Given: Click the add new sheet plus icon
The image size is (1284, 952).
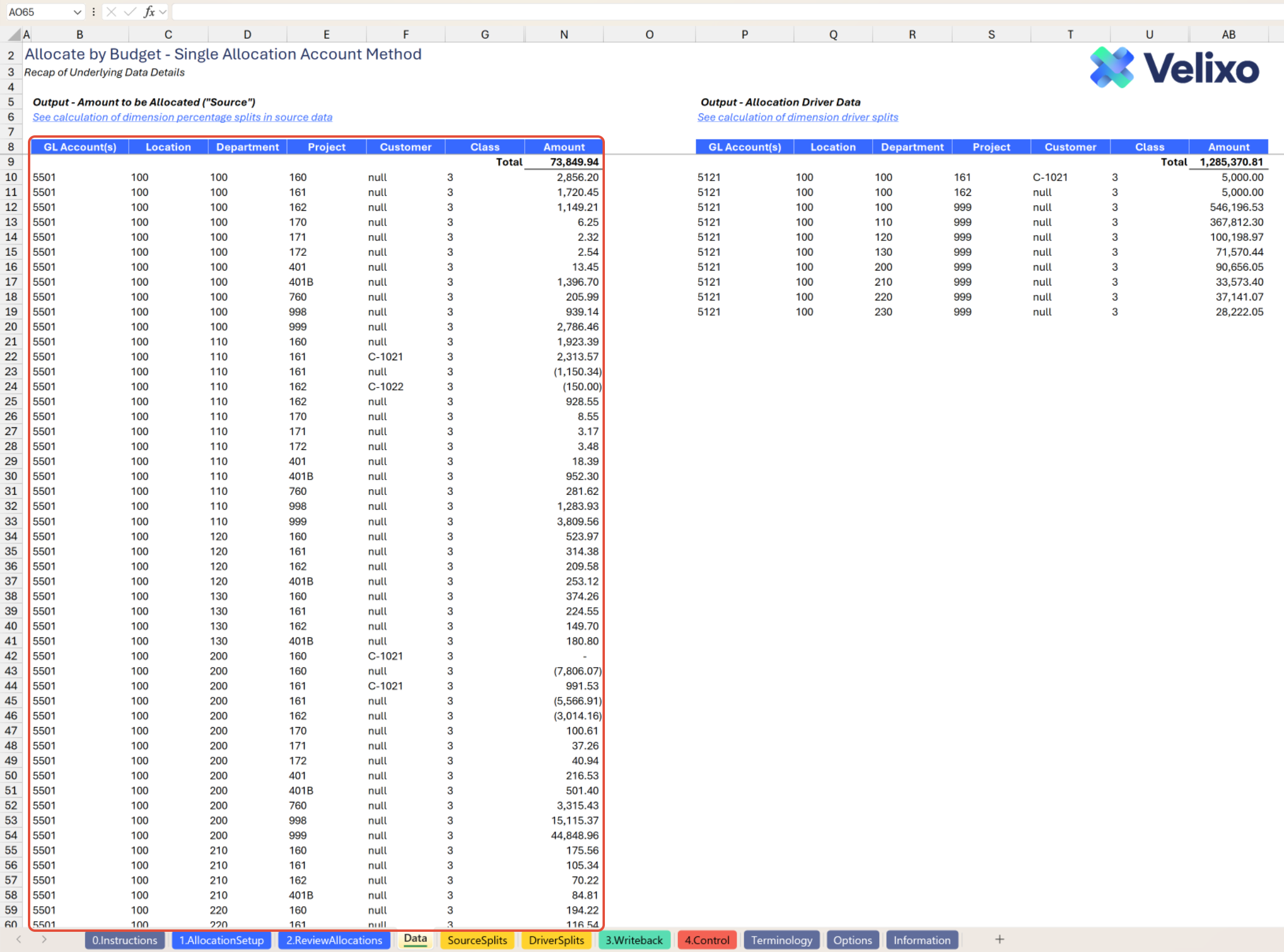Looking at the screenshot, I should click(1000, 939).
